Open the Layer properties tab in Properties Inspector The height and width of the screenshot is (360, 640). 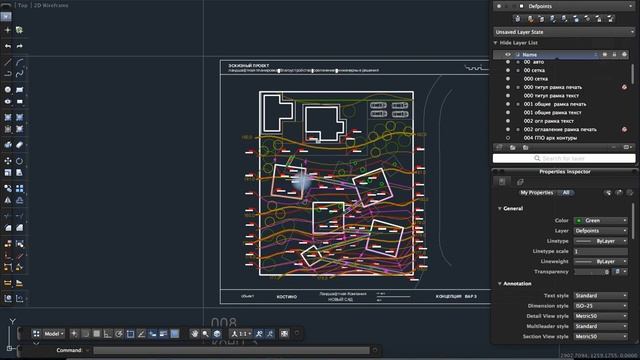point(520,182)
